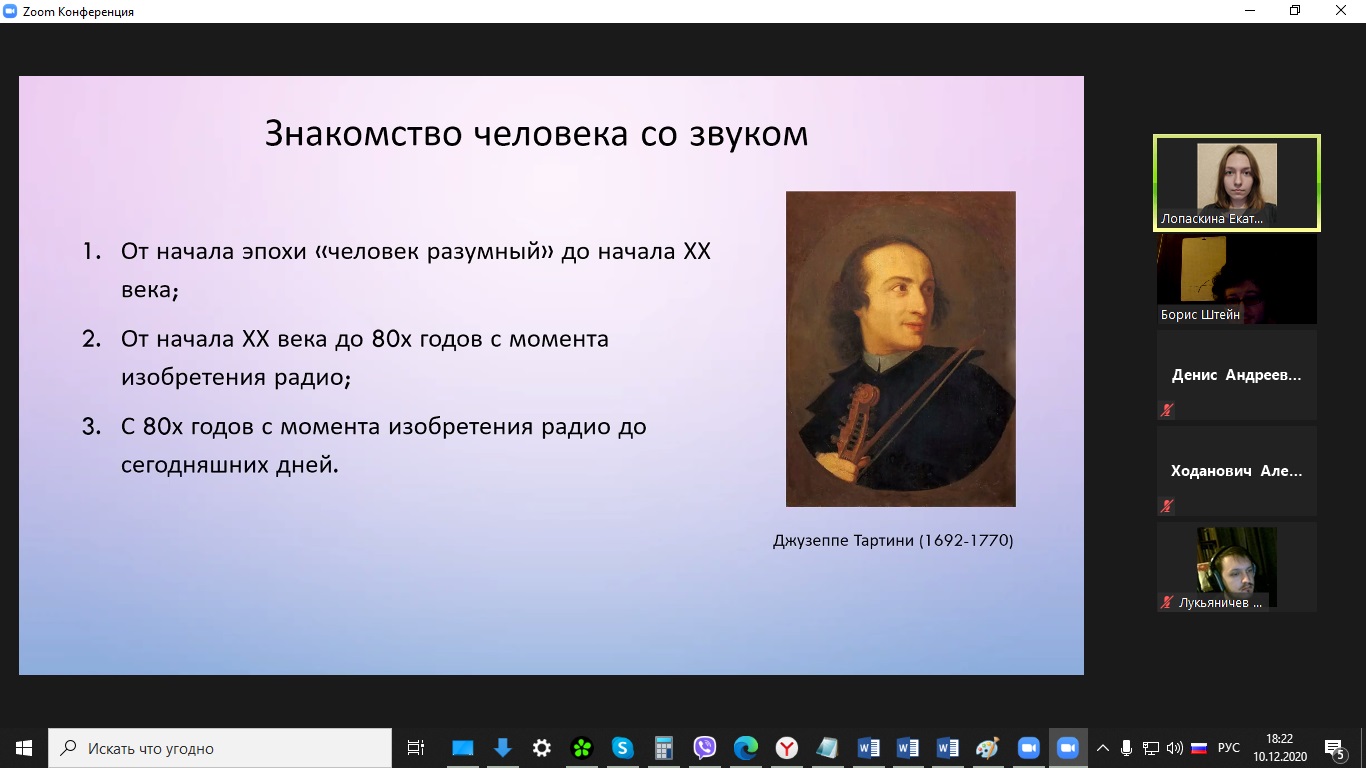Close the Zoom conference window
This screenshot has width=1366, height=768.
pyautogui.click(x=1342, y=11)
